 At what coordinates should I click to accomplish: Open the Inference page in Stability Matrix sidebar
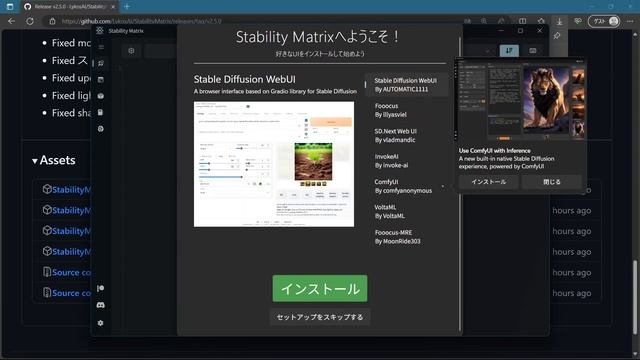click(101, 80)
